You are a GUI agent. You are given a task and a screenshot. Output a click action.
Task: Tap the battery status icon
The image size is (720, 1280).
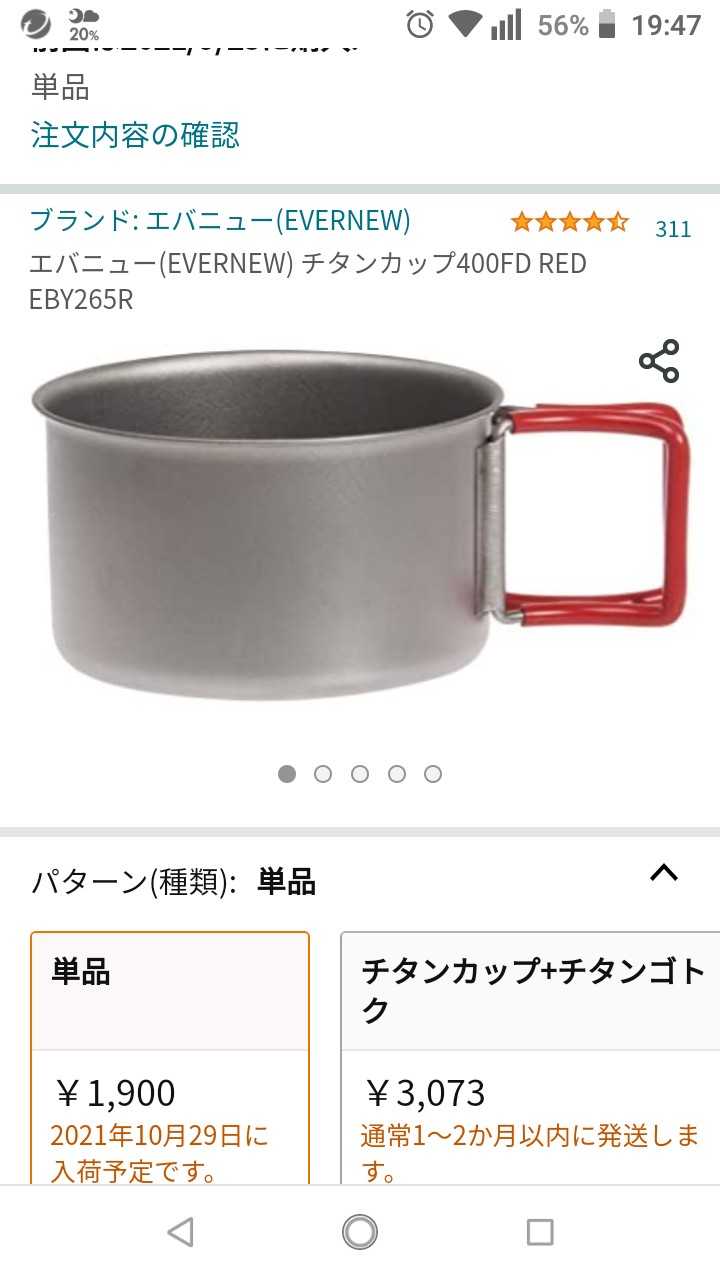click(607, 24)
